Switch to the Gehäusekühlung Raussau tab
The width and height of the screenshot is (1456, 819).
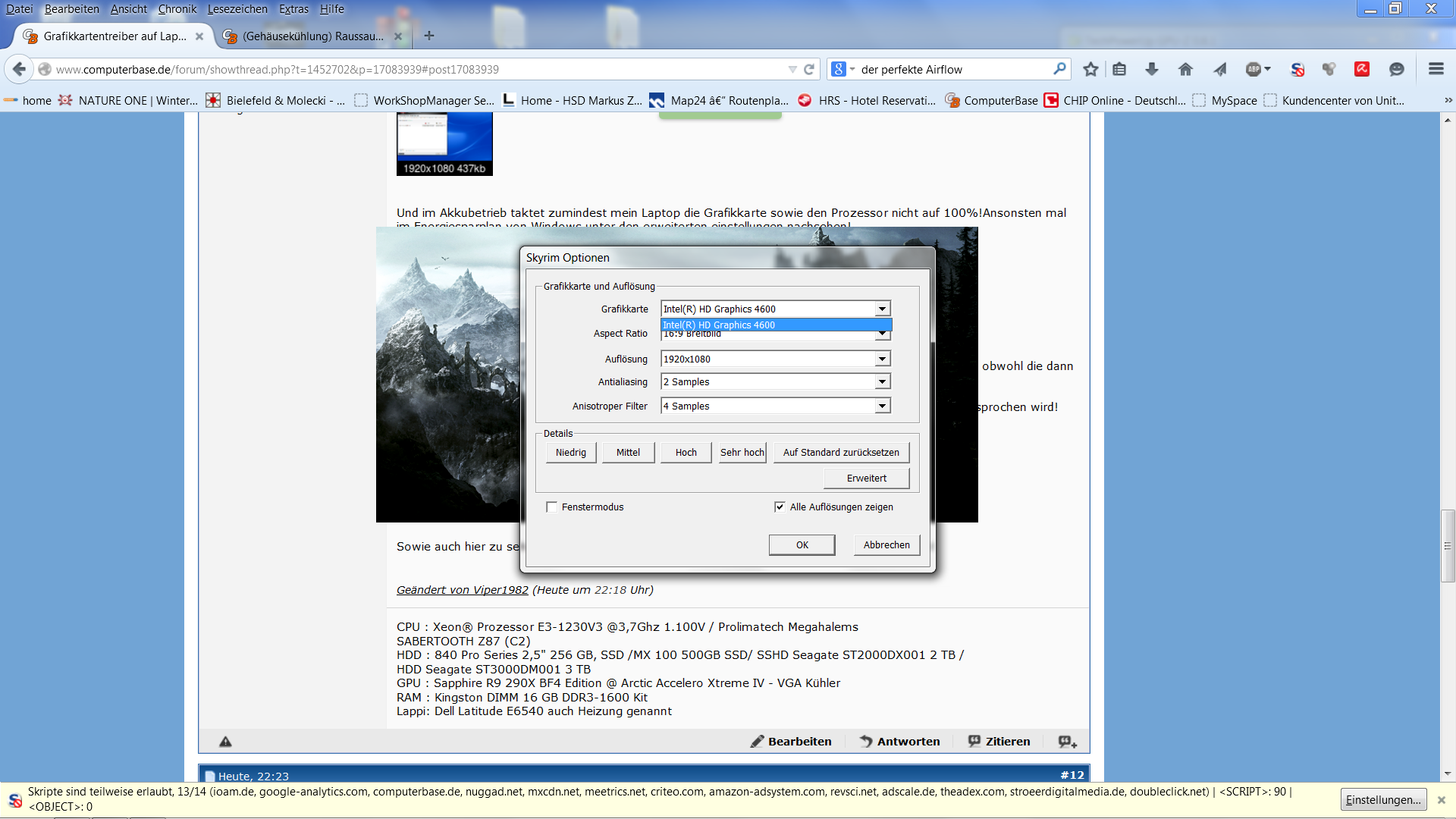312,36
